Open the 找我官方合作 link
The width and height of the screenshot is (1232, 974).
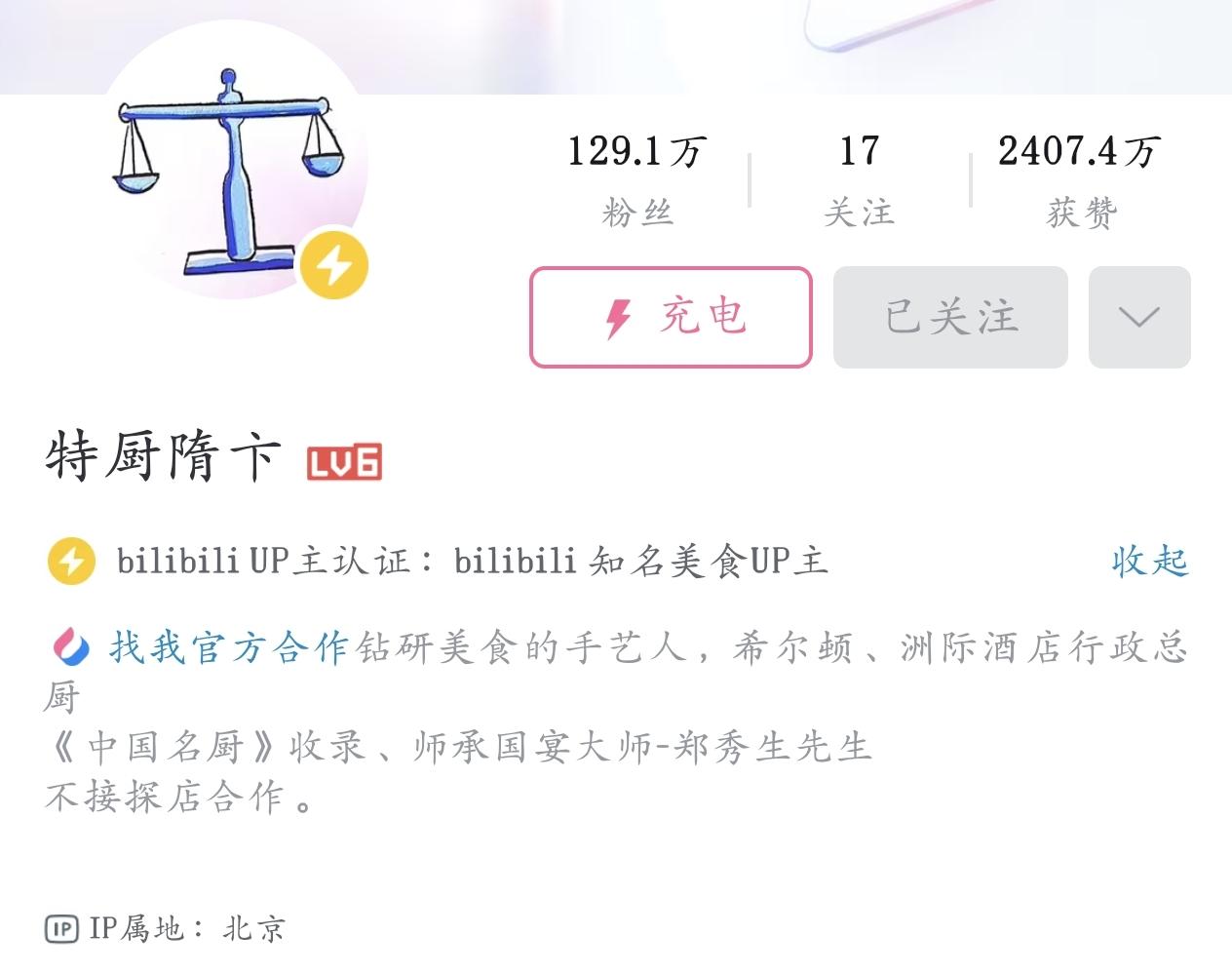tap(228, 647)
